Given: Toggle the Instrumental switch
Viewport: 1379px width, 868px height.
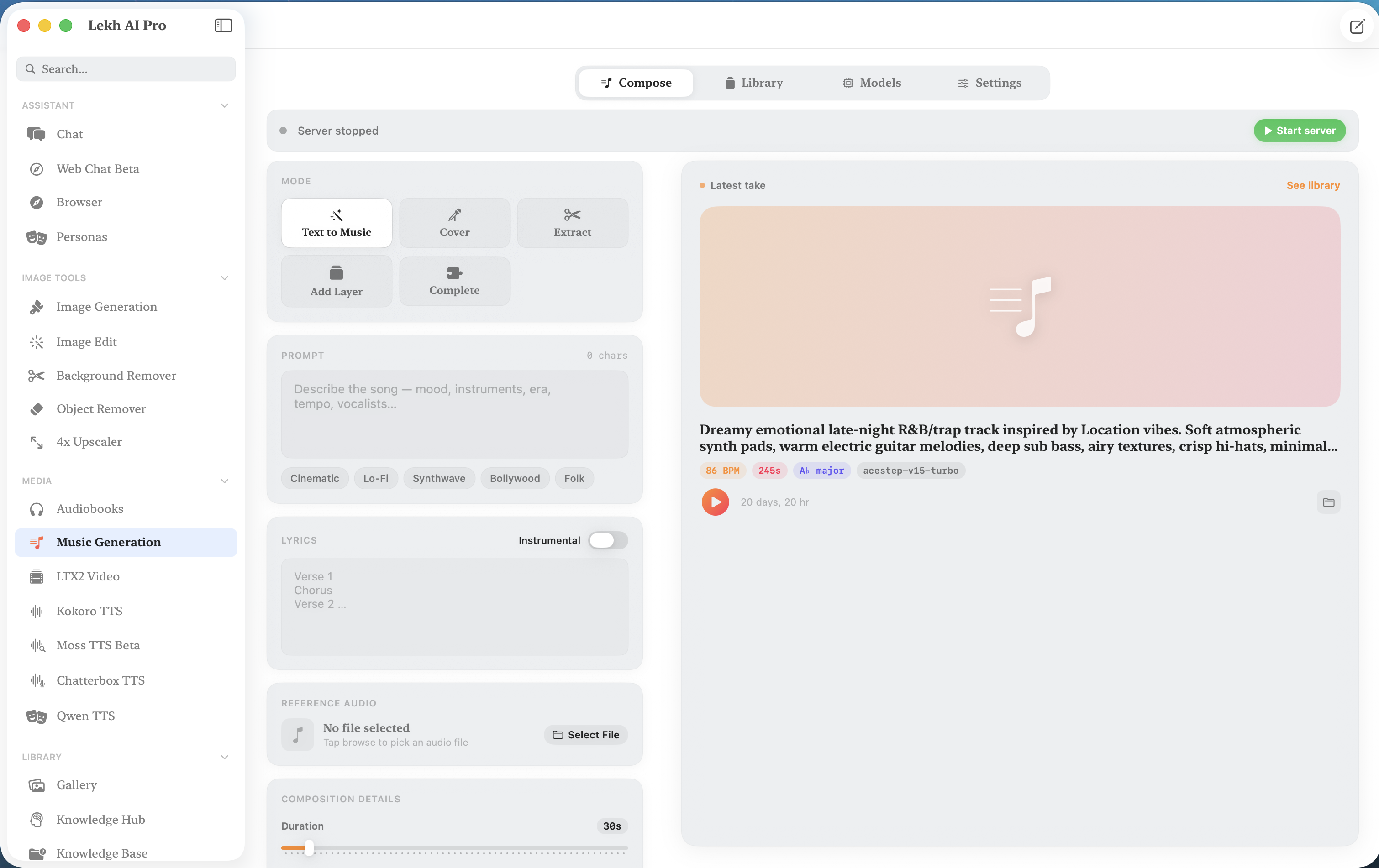Looking at the screenshot, I should (608, 540).
